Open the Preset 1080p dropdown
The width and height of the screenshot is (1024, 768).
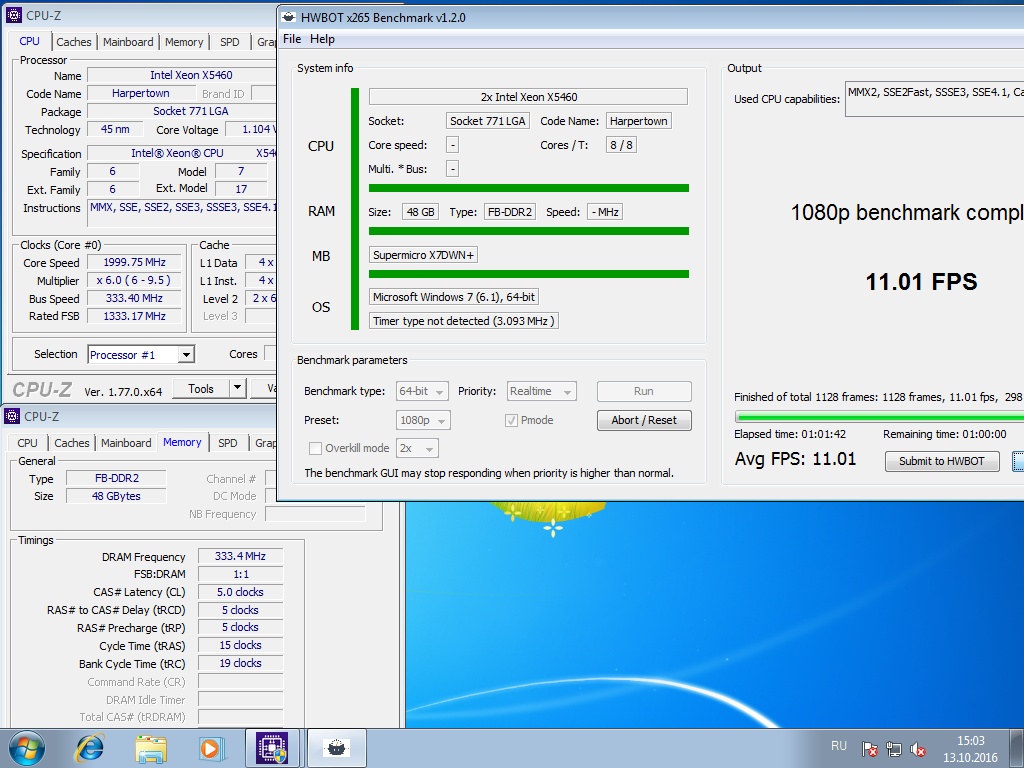[x=423, y=420]
